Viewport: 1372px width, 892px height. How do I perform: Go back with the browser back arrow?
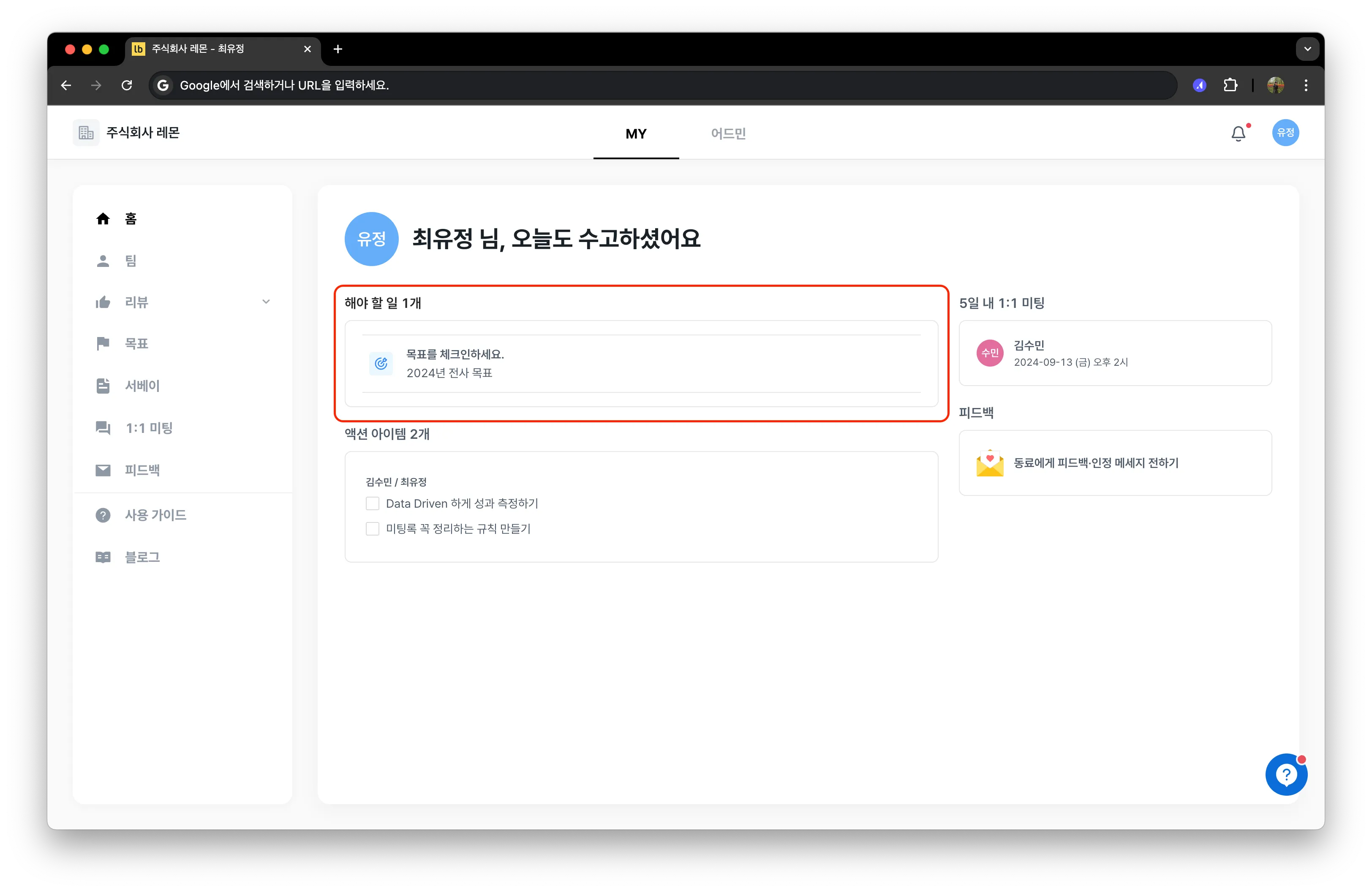(66, 85)
